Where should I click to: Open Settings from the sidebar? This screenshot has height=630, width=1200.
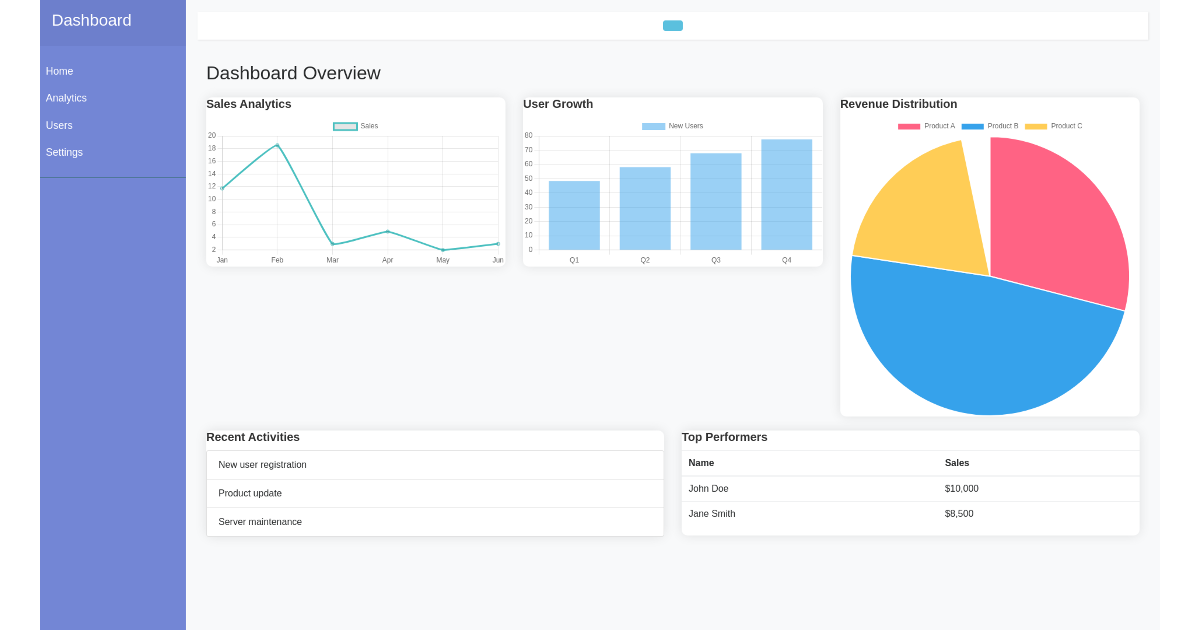64,152
